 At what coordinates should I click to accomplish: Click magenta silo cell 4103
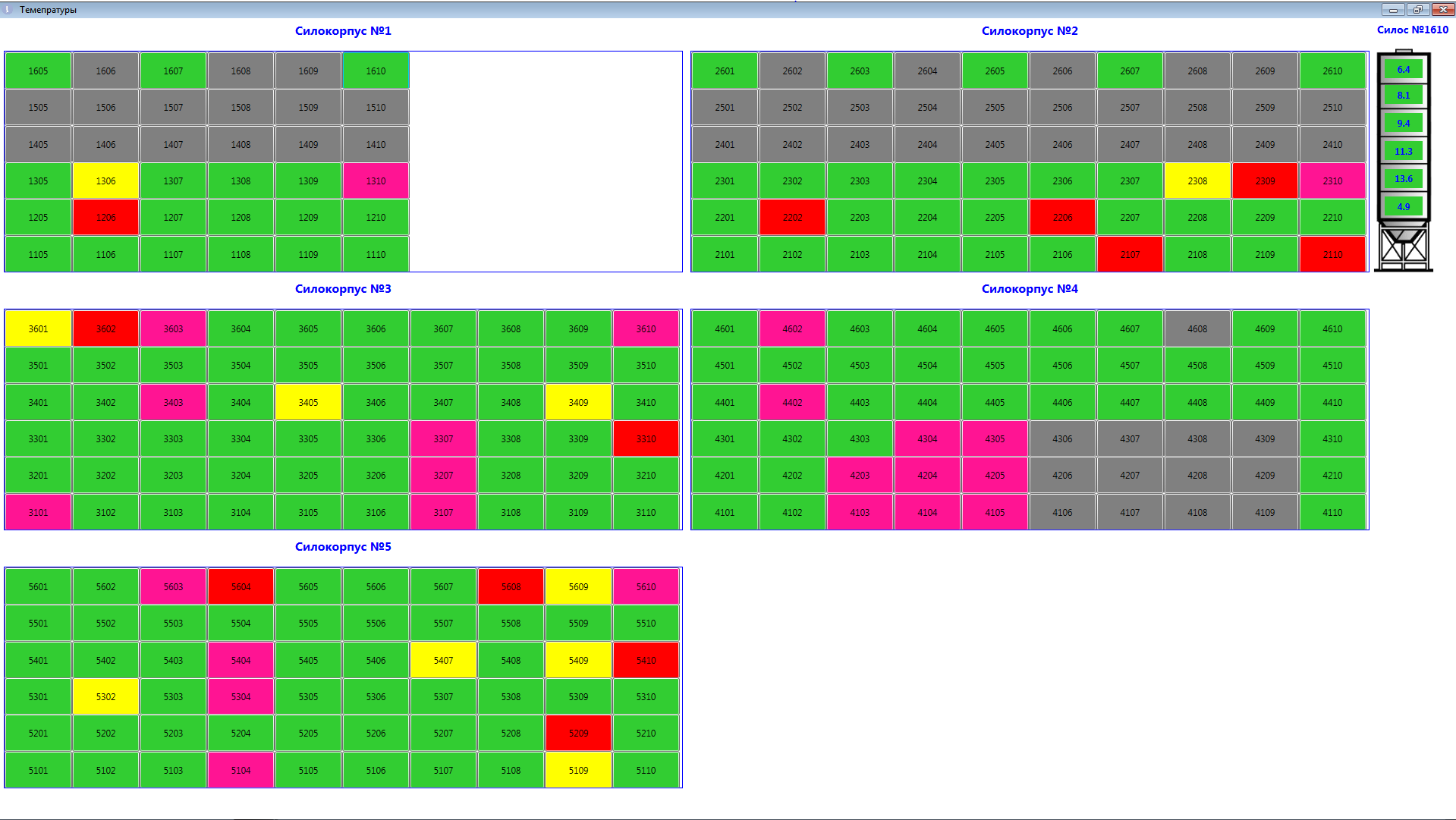click(x=860, y=512)
